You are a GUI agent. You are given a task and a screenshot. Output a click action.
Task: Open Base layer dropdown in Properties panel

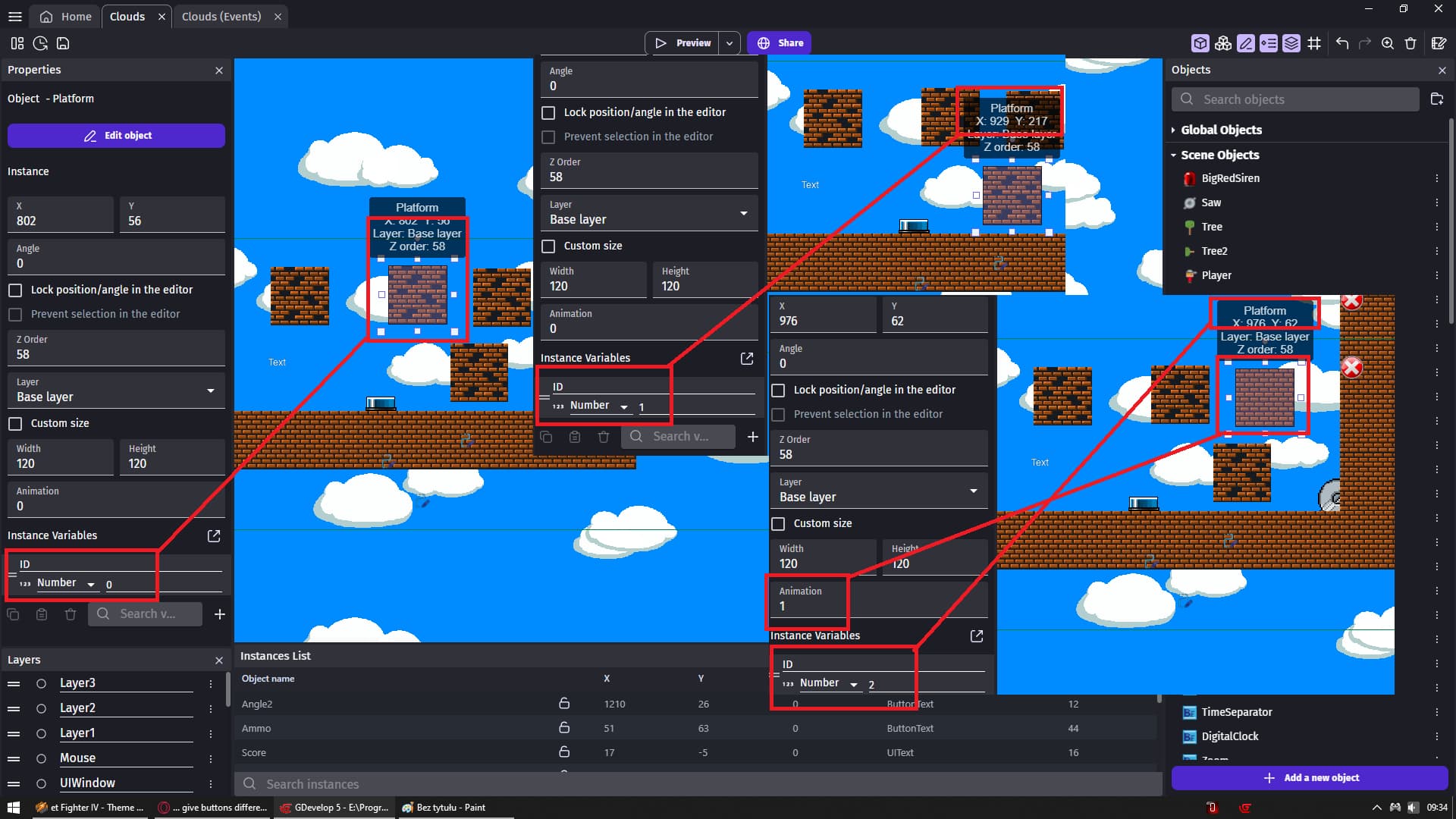coord(117,391)
